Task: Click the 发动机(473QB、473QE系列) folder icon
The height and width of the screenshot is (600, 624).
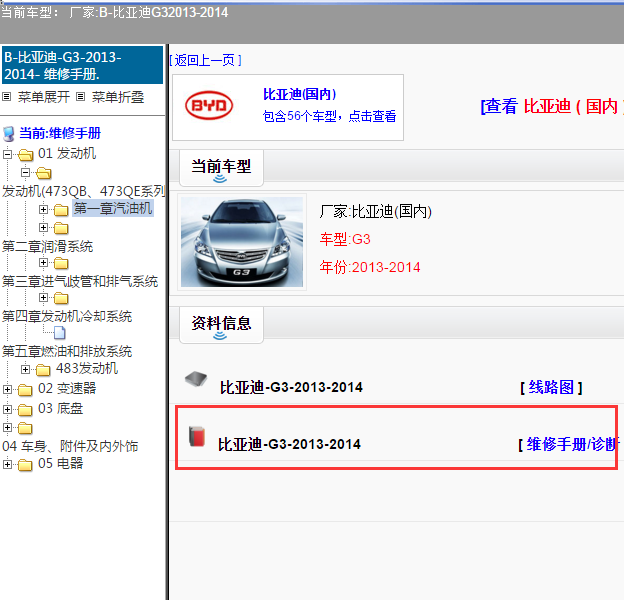Action: click(44, 173)
